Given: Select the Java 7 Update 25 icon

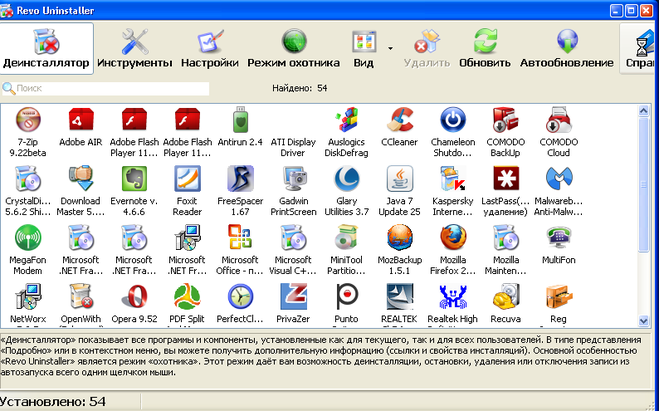Looking at the screenshot, I should pos(402,180).
